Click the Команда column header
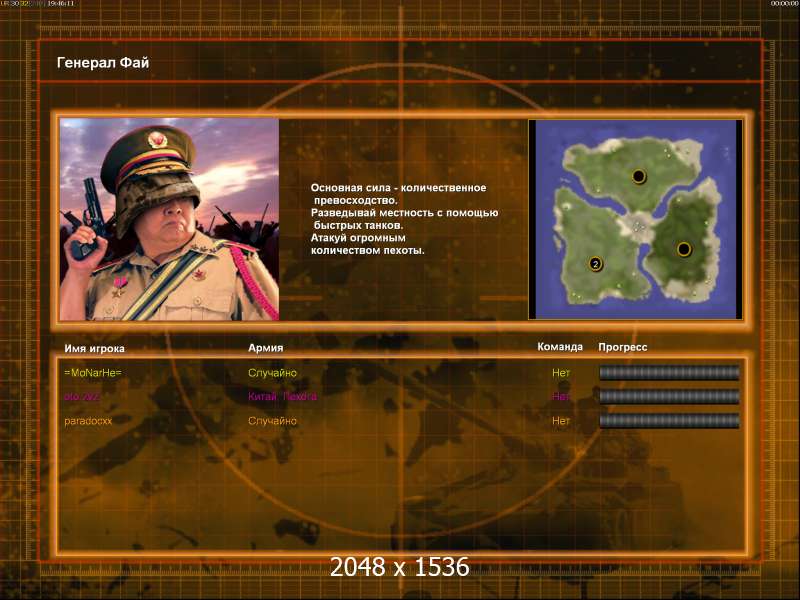800x600 pixels. point(560,347)
